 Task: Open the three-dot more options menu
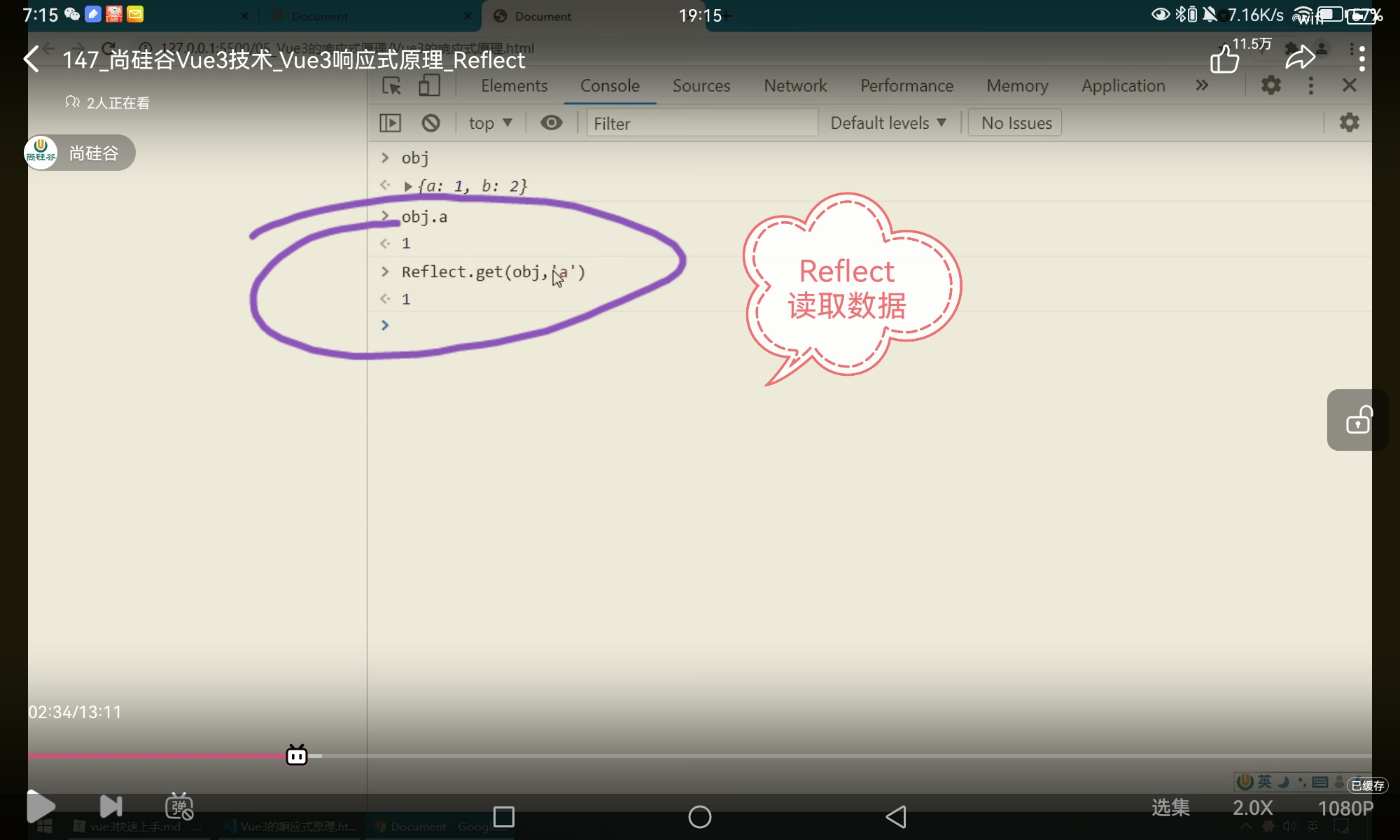[x=1361, y=59]
